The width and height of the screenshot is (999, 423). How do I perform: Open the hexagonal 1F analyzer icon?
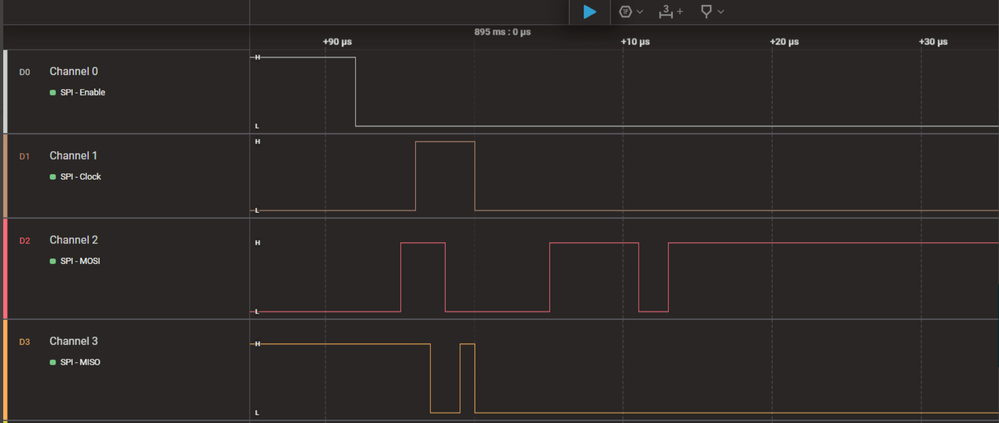click(626, 11)
